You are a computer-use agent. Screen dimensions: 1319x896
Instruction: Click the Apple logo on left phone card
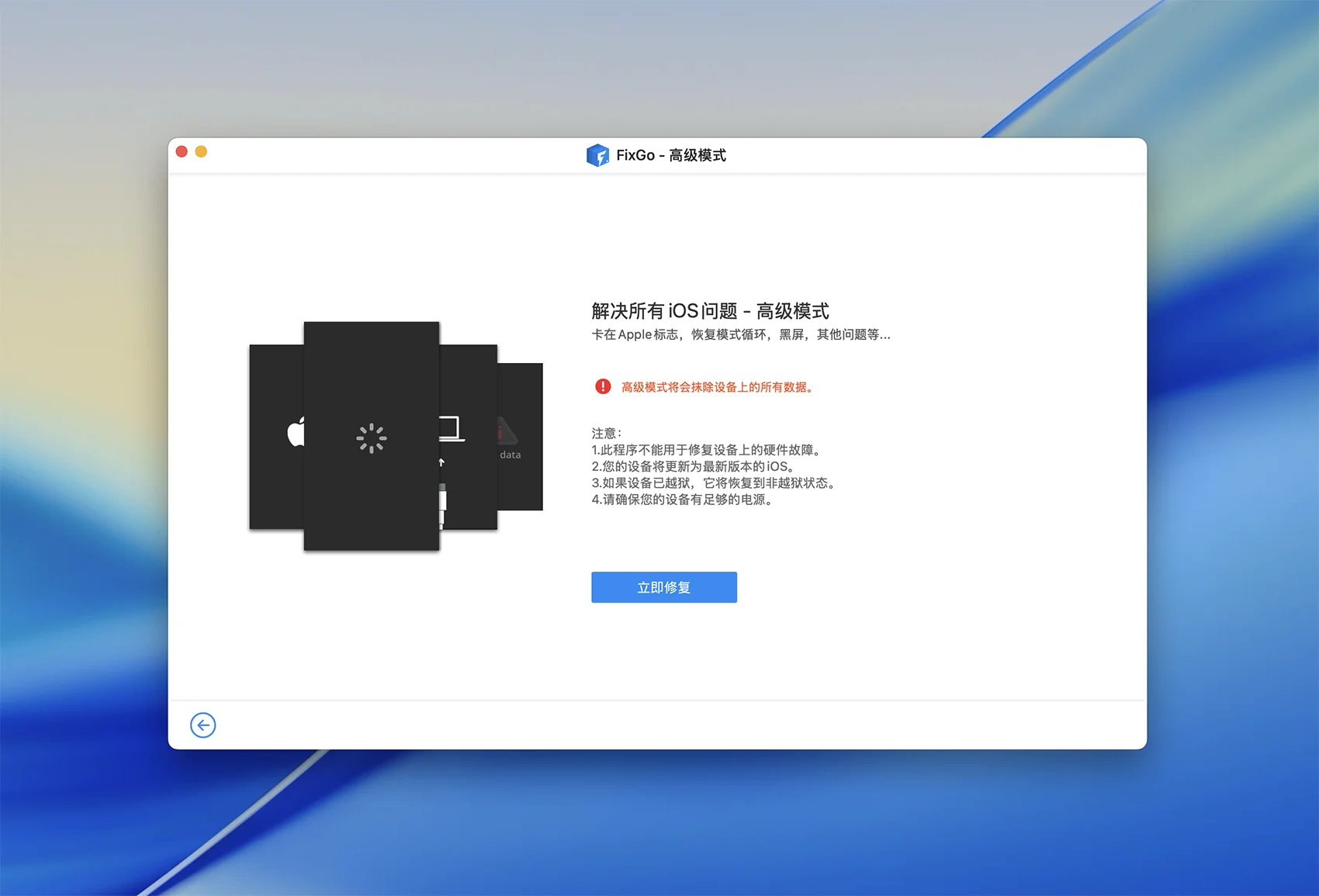pos(295,432)
